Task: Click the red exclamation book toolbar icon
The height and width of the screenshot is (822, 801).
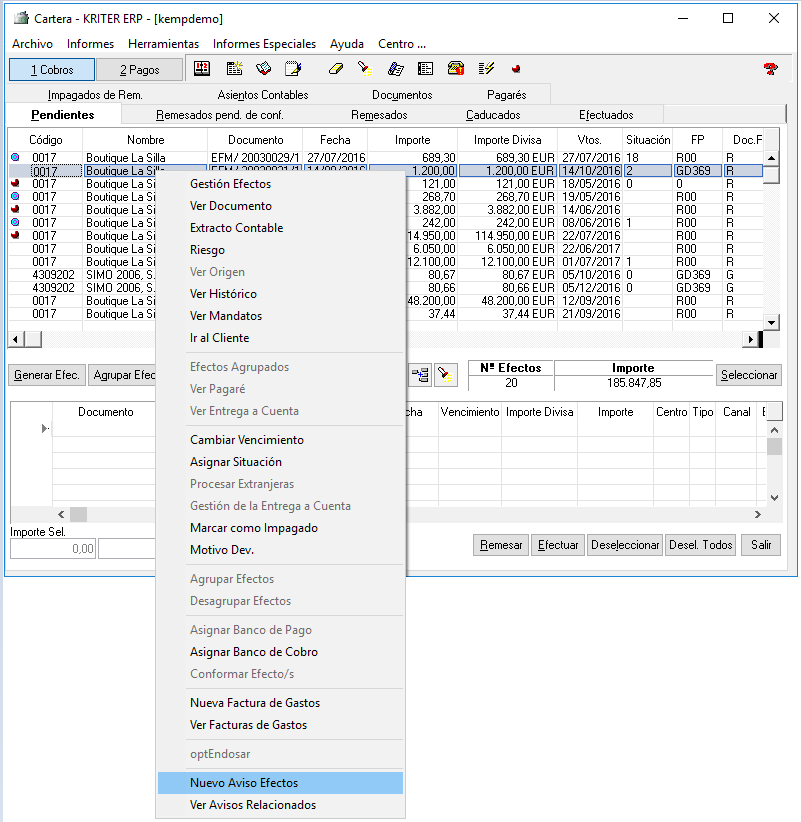Action: coord(202,69)
